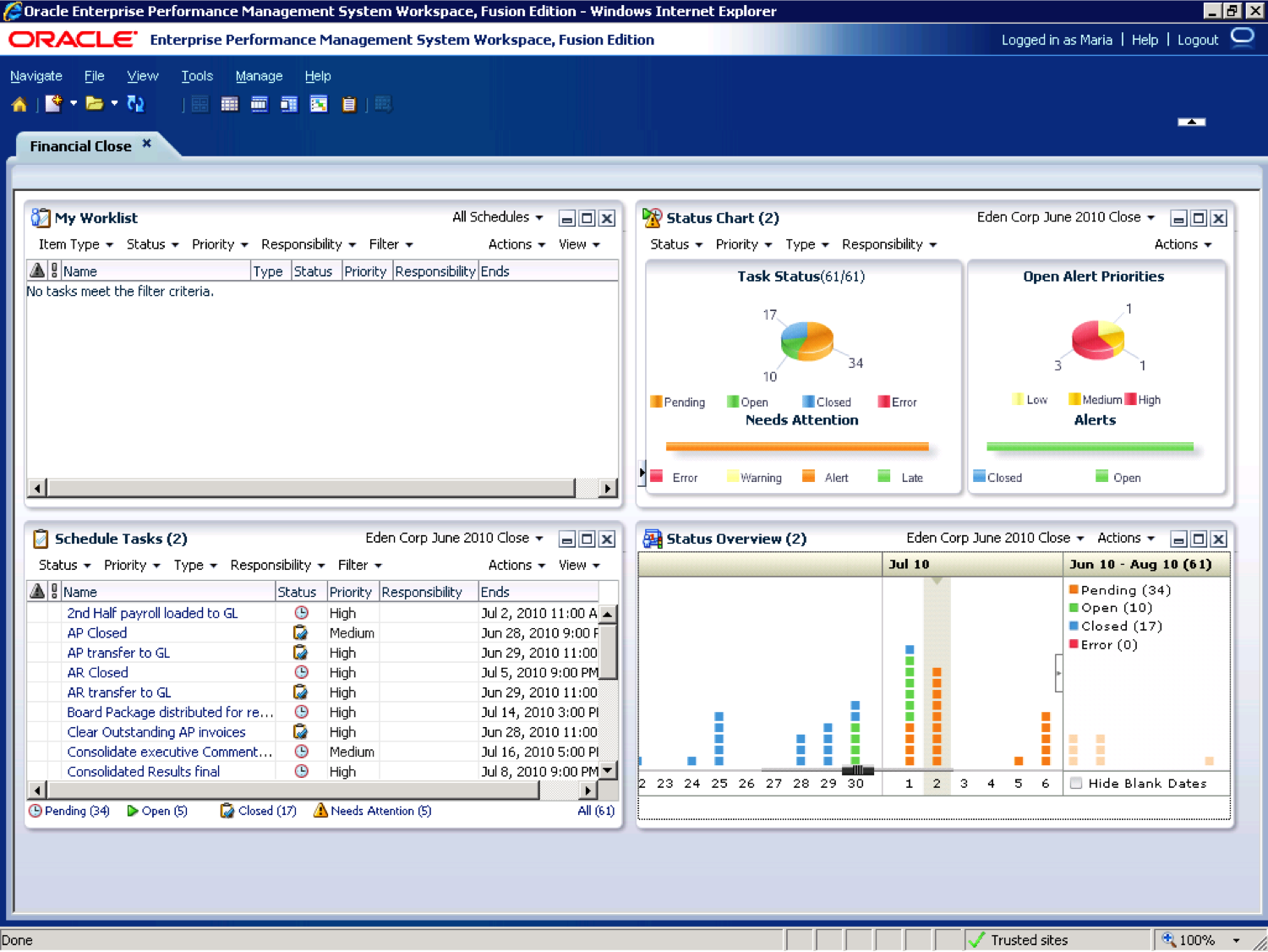Show Needs Attention (5) tasks

[x=372, y=810]
